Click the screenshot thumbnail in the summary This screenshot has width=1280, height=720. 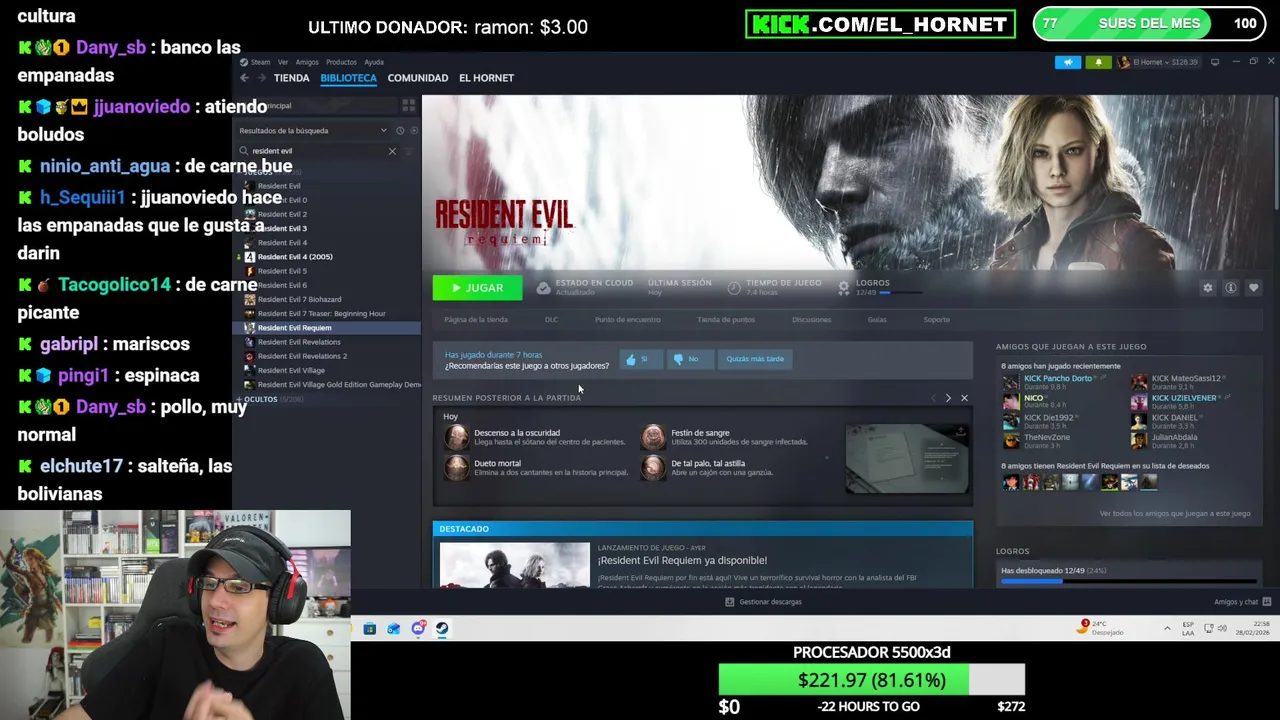[907, 460]
